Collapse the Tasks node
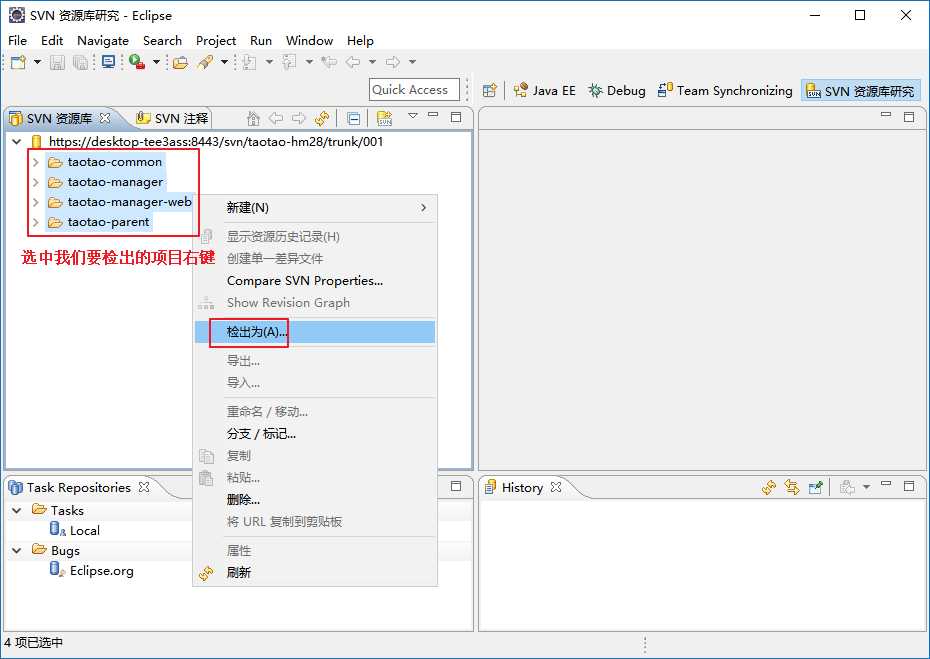 point(17,510)
